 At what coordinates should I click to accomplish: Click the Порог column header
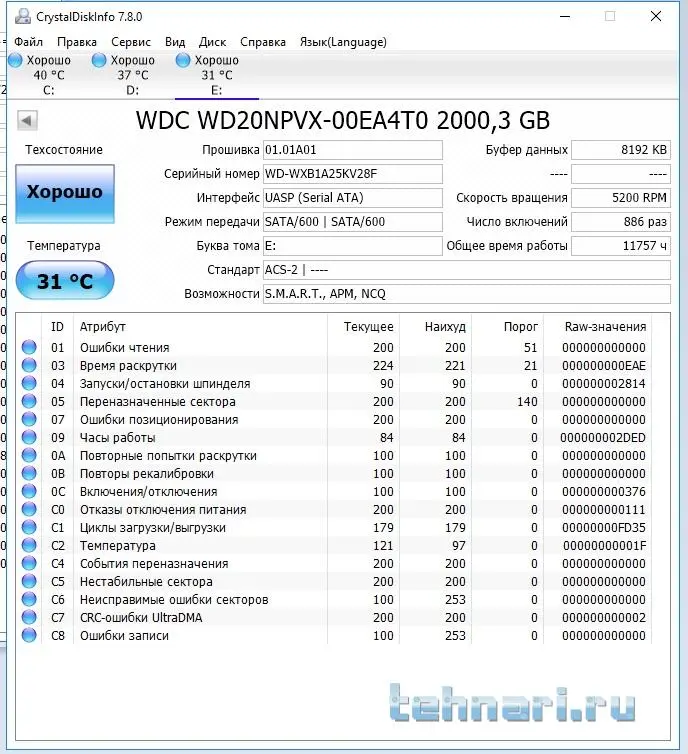click(x=521, y=327)
